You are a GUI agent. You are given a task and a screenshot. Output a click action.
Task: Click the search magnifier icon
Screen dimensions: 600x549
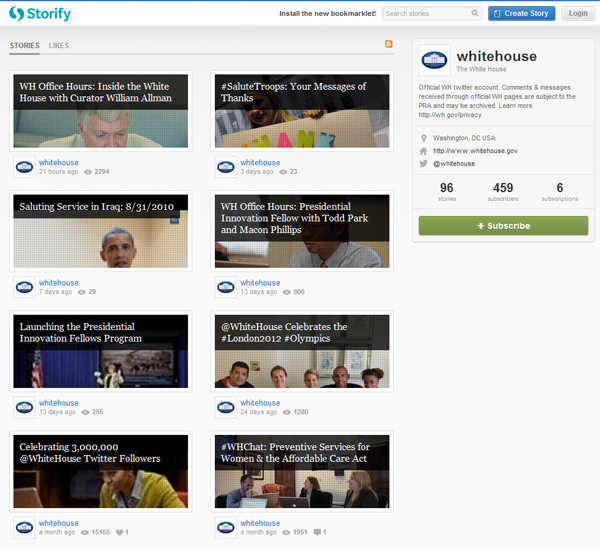tap(474, 14)
